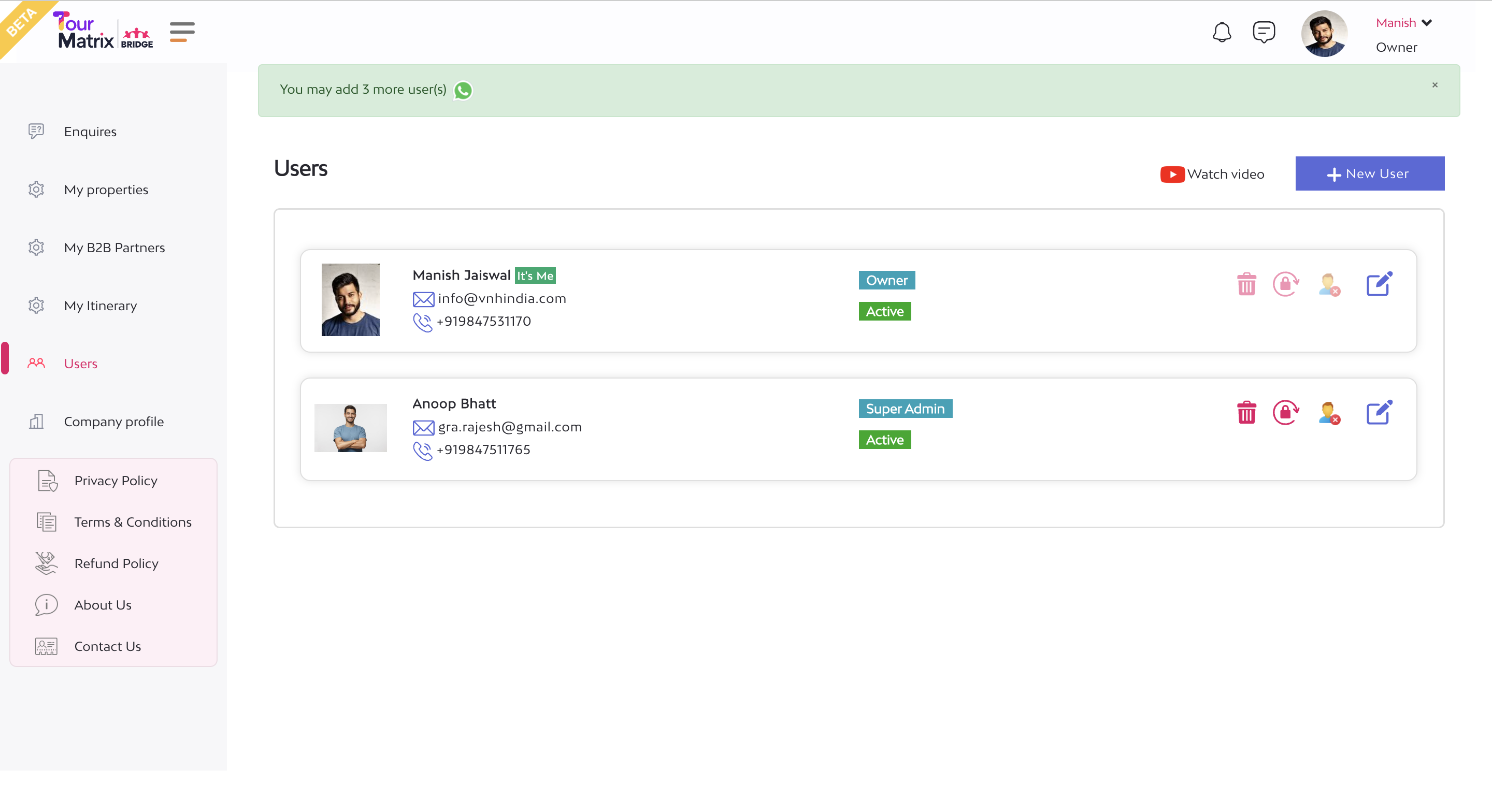Expand the Manish account dropdown
Image resolution: width=1492 pixels, height=812 pixels.
pos(1427,23)
